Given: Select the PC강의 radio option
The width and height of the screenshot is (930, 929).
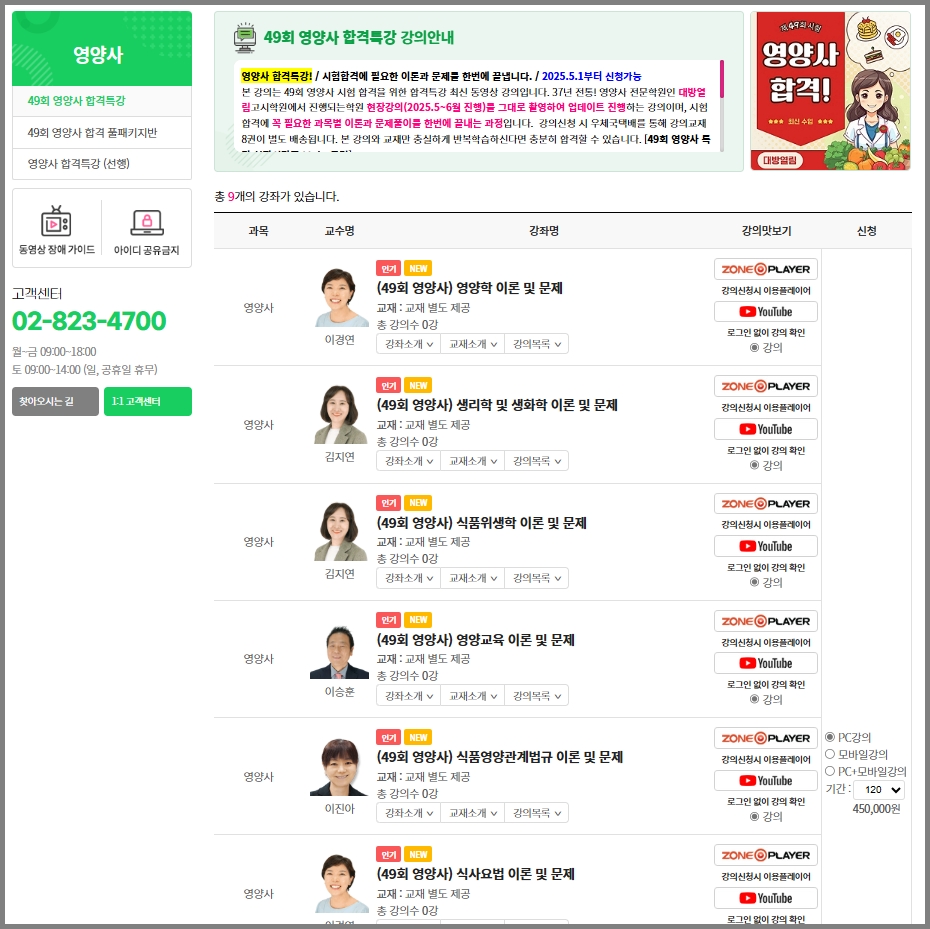Looking at the screenshot, I should tap(830, 737).
